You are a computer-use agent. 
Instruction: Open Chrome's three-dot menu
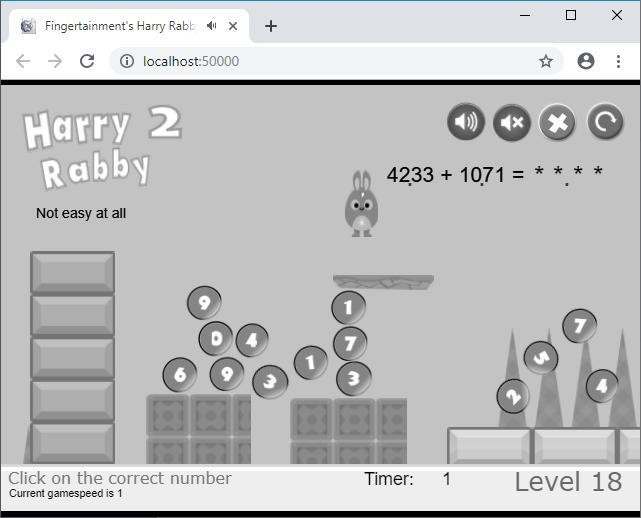pyautogui.click(x=619, y=61)
